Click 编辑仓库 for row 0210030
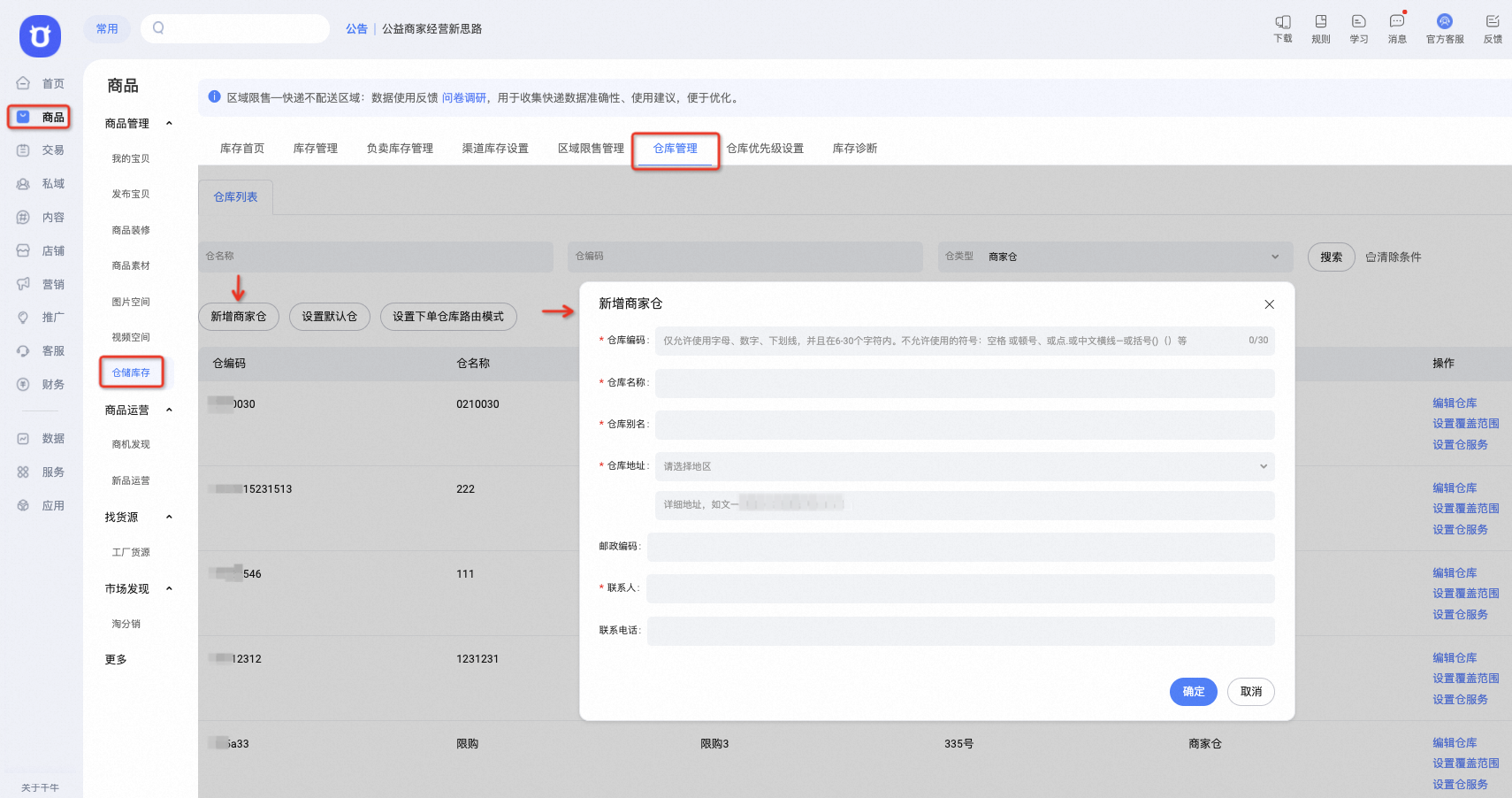 (x=1455, y=403)
